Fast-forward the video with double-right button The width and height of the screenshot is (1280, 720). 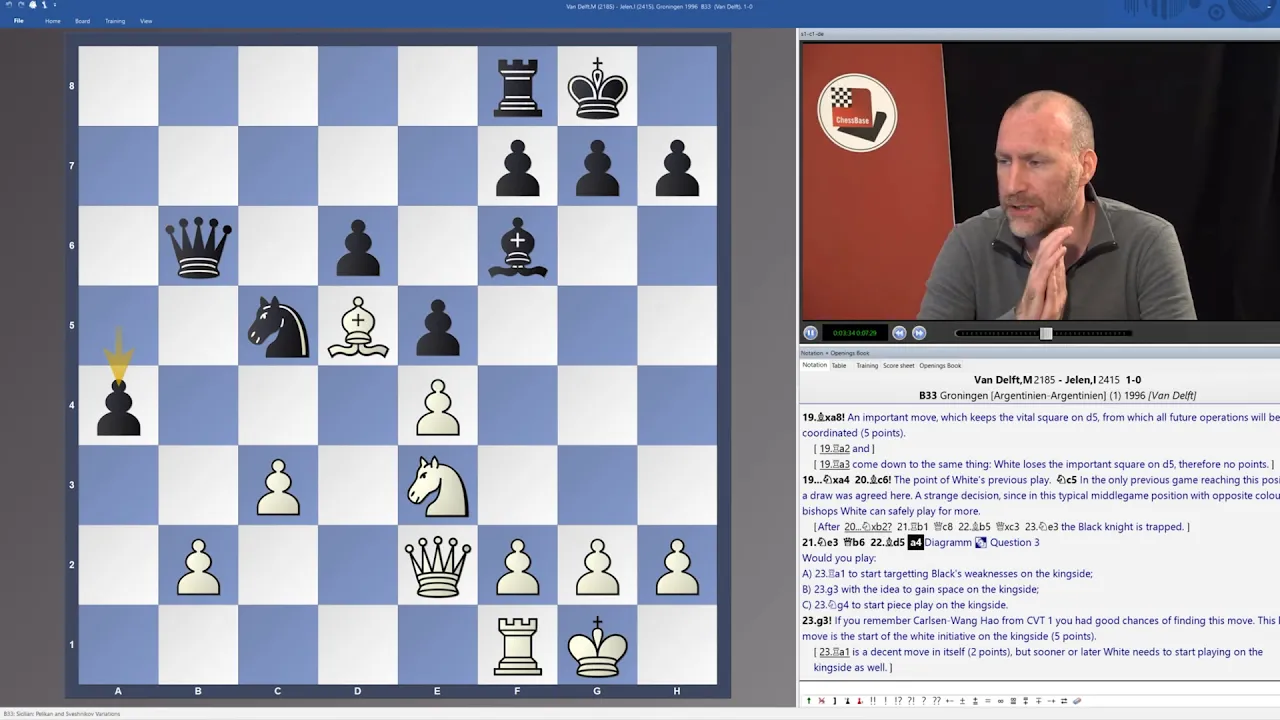[x=919, y=333]
